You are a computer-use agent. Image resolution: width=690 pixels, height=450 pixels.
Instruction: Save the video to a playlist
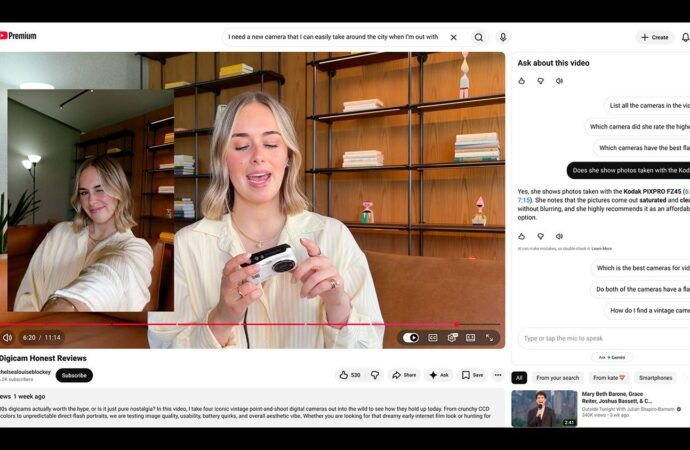473,375
